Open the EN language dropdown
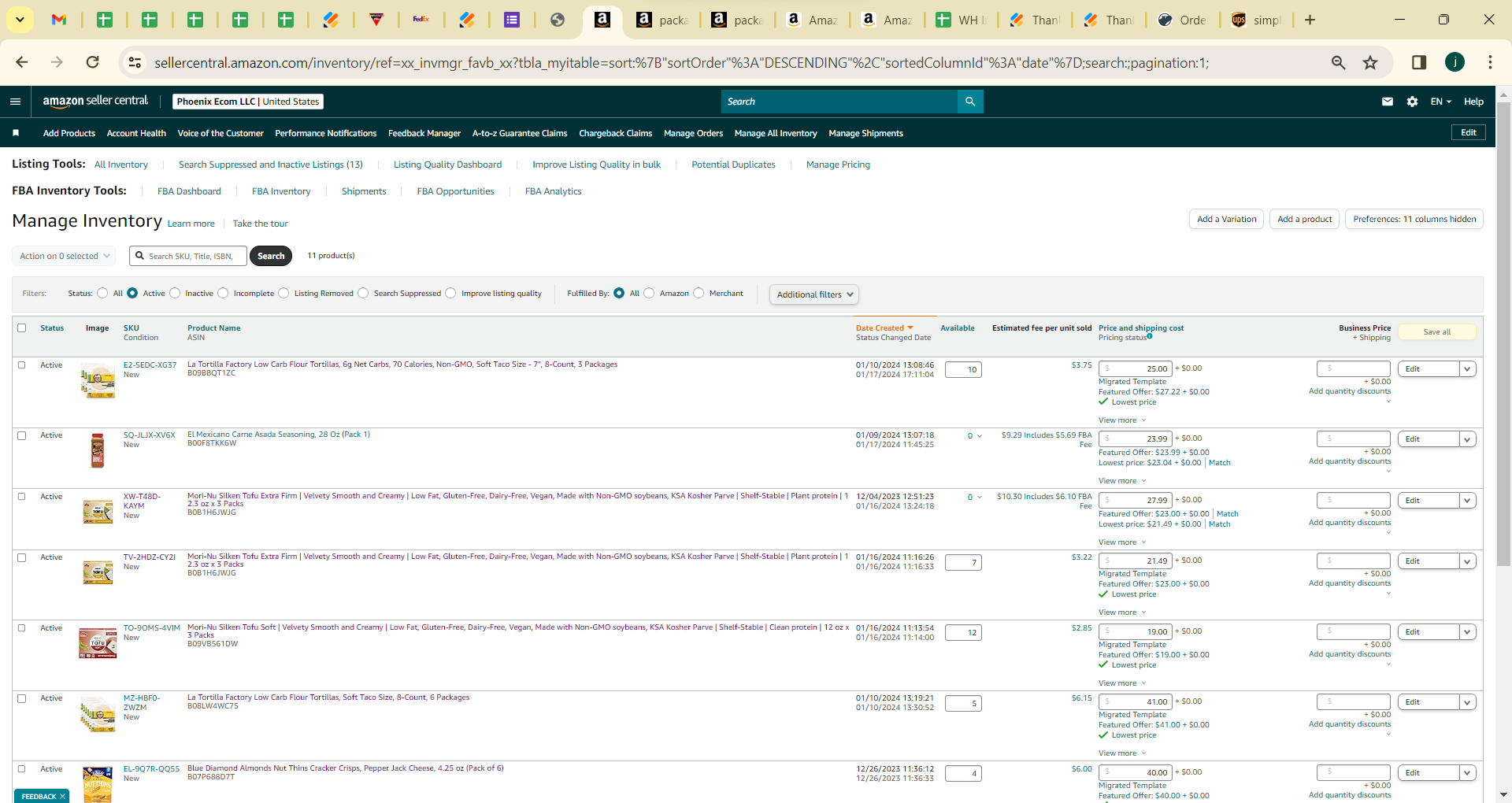Screen dimensions: 1512x803 coord(1440,102)
